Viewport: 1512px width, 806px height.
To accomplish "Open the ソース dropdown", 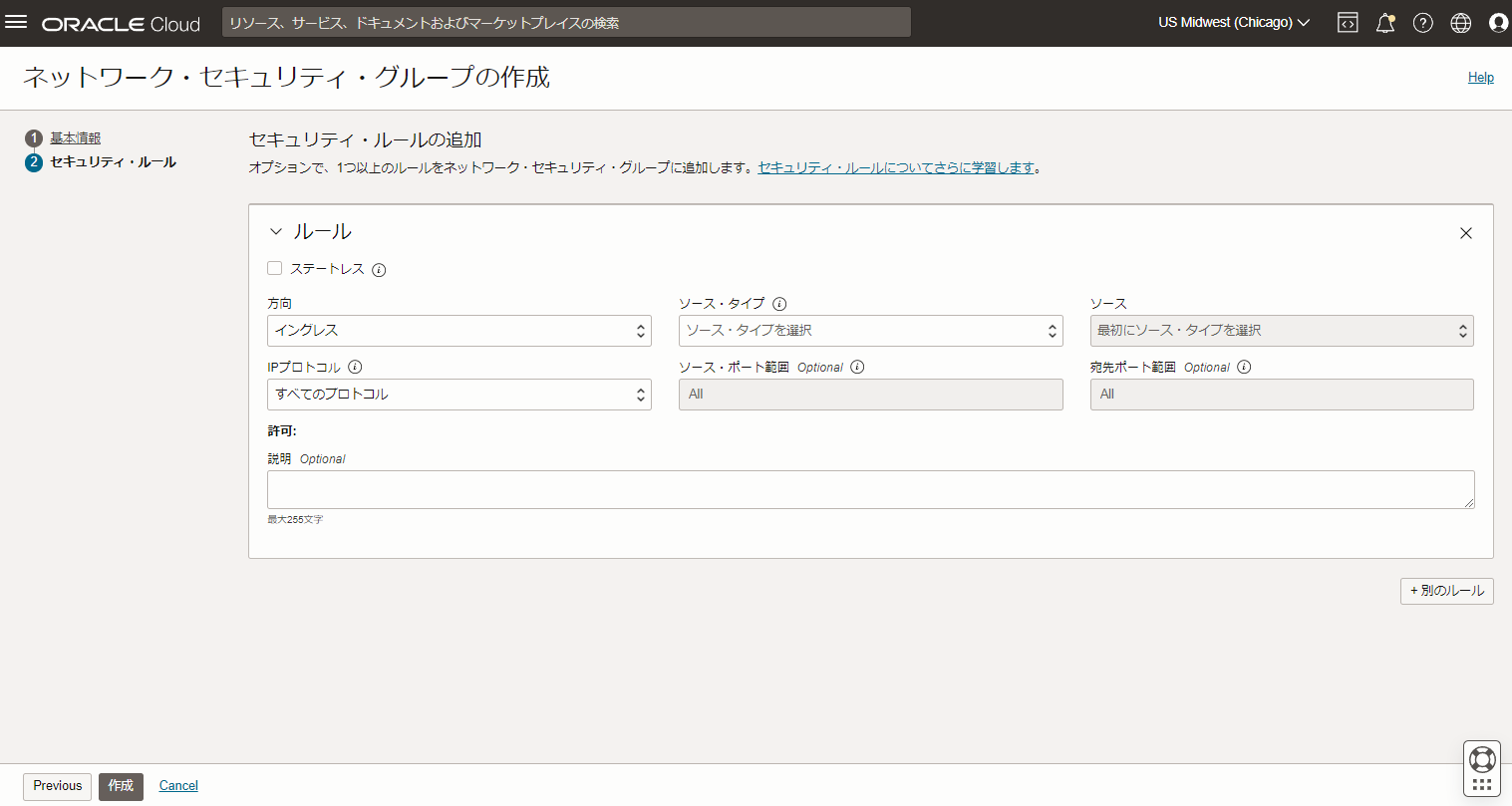I will click(1282, 331).
